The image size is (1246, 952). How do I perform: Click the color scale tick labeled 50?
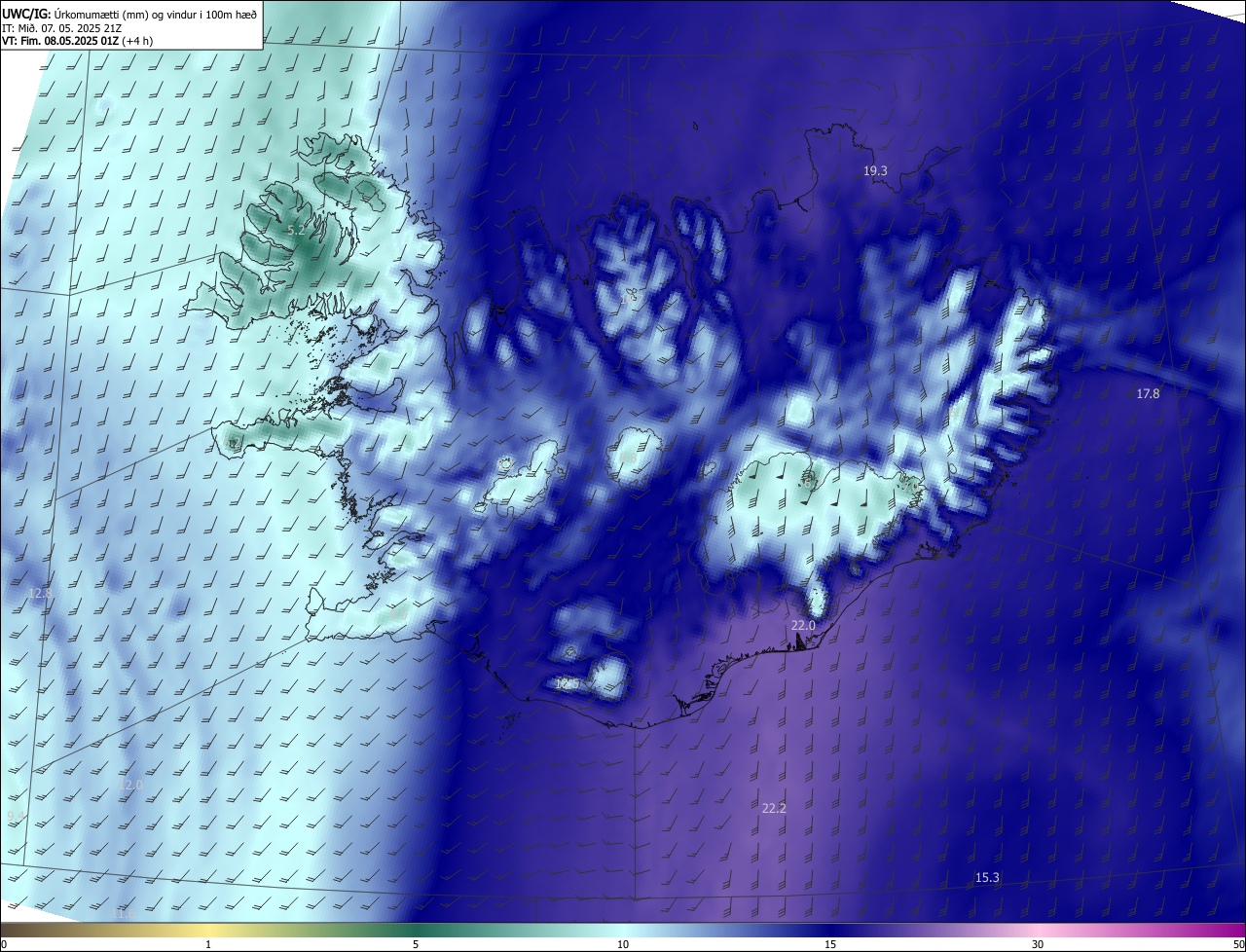coord(1238,944)
